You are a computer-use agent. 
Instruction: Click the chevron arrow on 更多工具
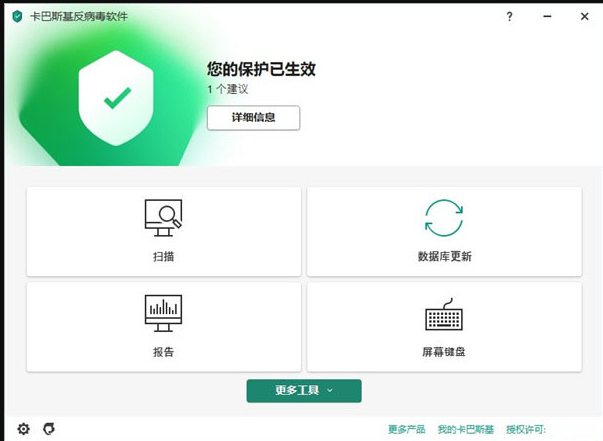[x=330, y=391]
